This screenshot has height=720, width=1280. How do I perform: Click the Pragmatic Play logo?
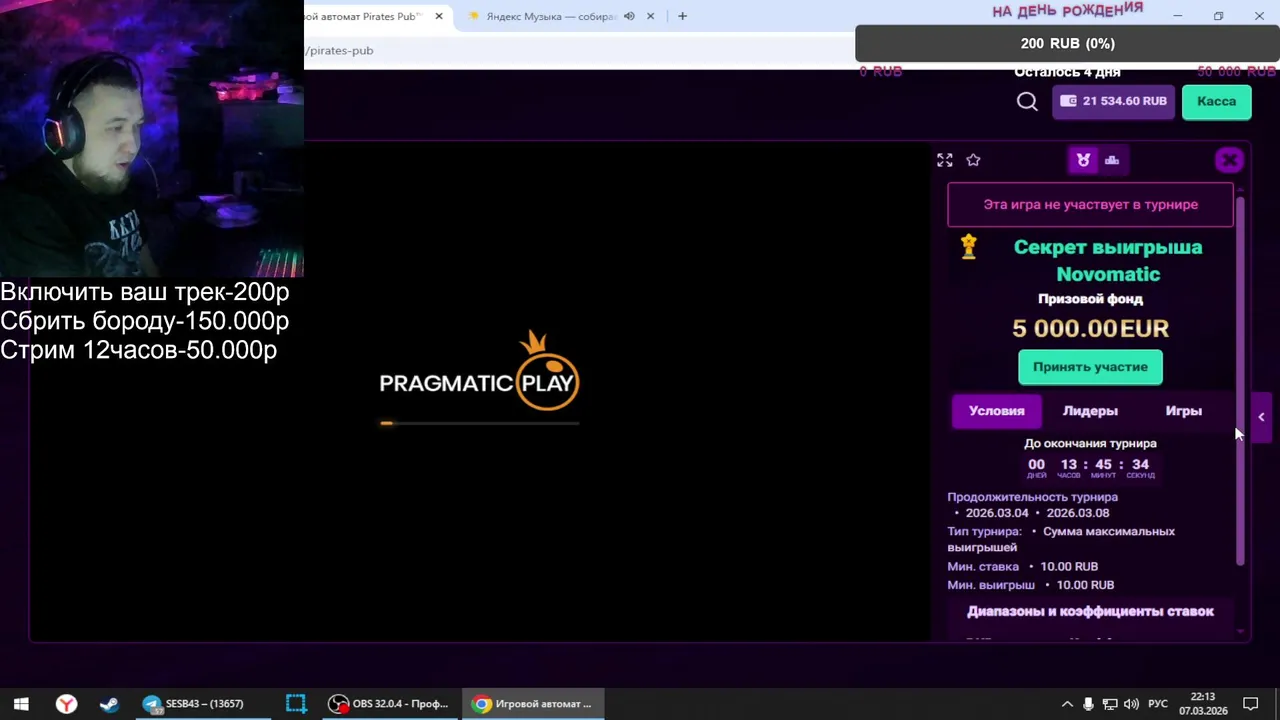click(479, 371)
